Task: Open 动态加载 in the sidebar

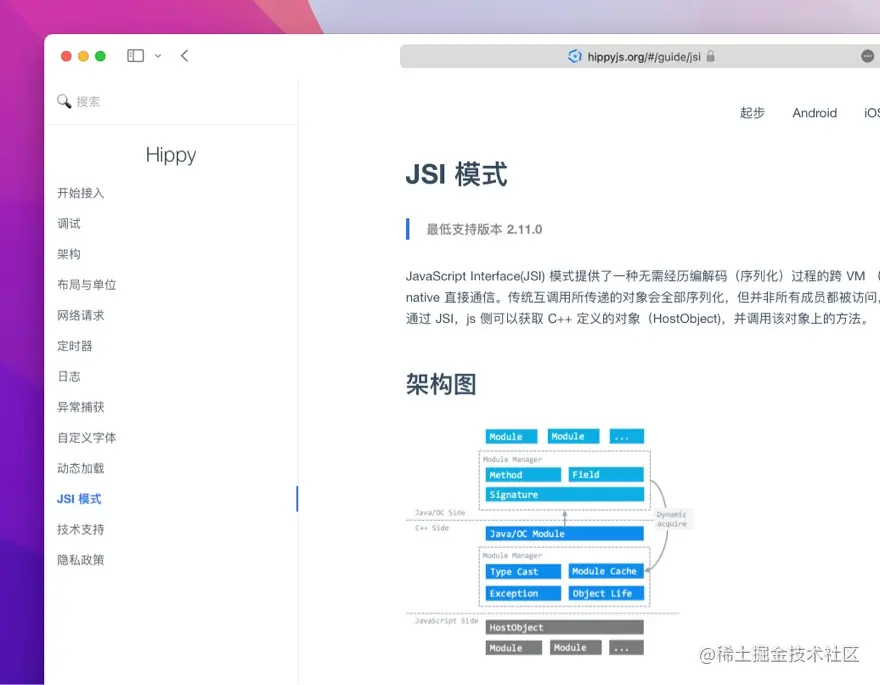Action: point(81,468)
